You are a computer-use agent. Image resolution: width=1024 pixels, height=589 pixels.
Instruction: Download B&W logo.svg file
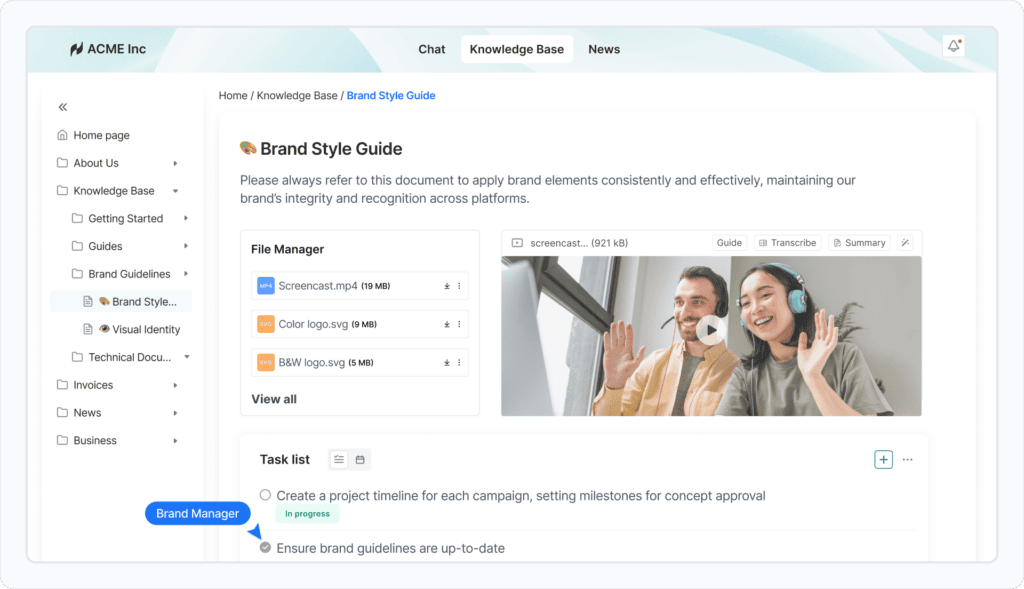(x=447, y=363)
